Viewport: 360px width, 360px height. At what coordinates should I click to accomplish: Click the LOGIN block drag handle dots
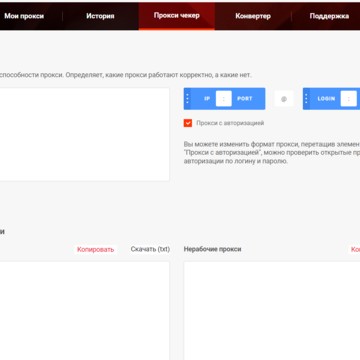(x=306, y=99)
